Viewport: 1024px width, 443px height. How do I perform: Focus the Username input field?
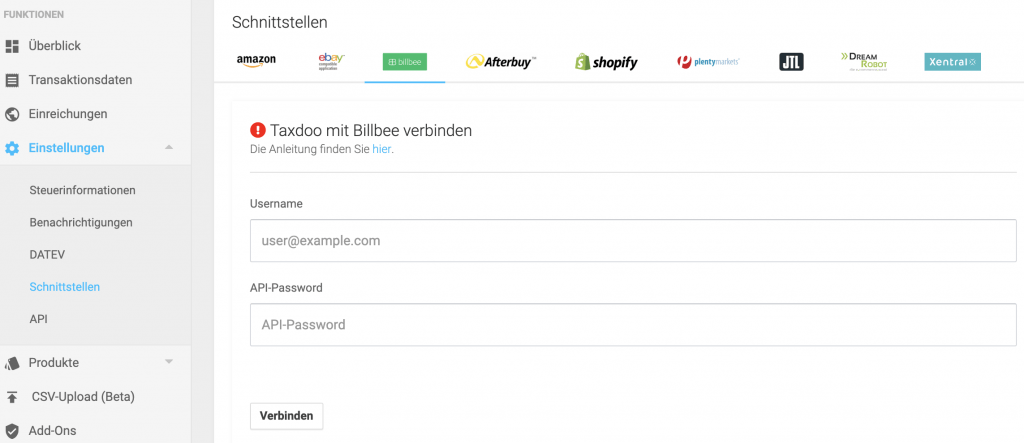click(x=633, y=240)
